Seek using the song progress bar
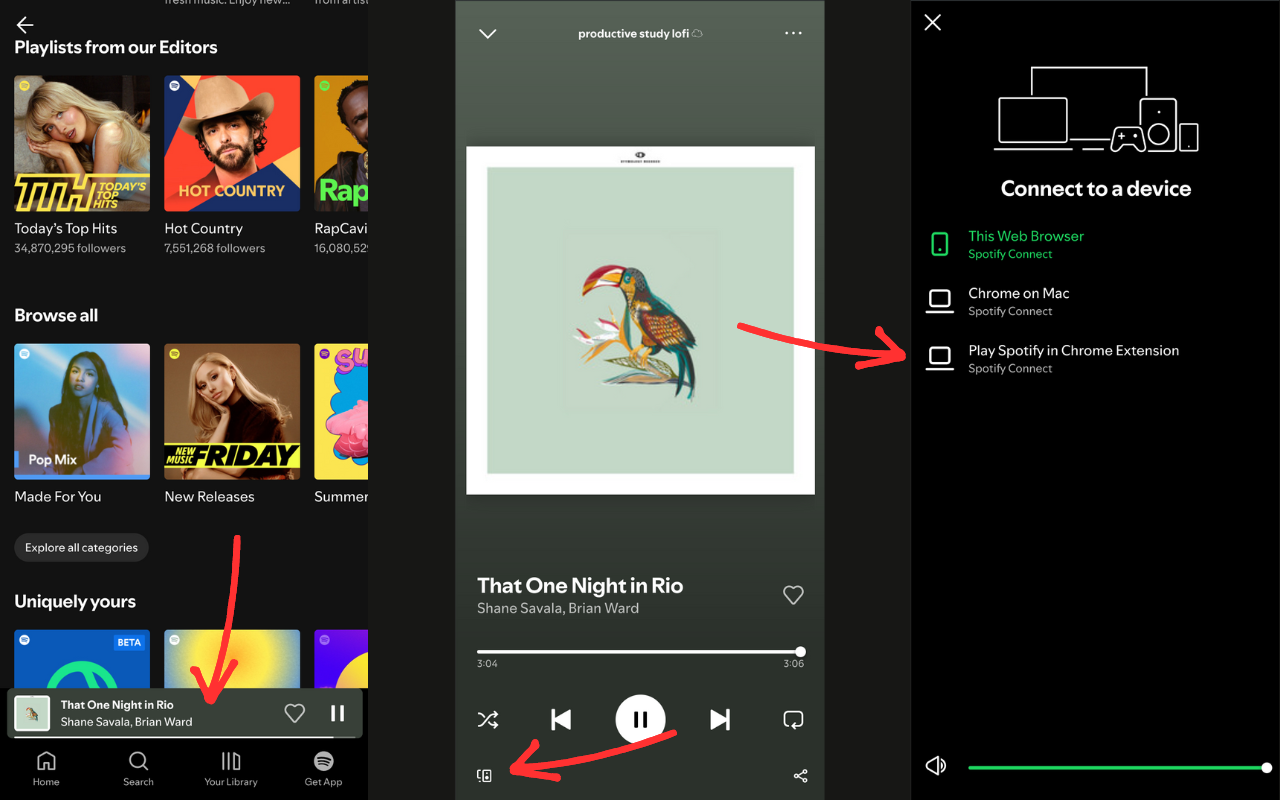The height and width of the screenshot is (800, 1280). pyautogui.click(x=640, y=652)
